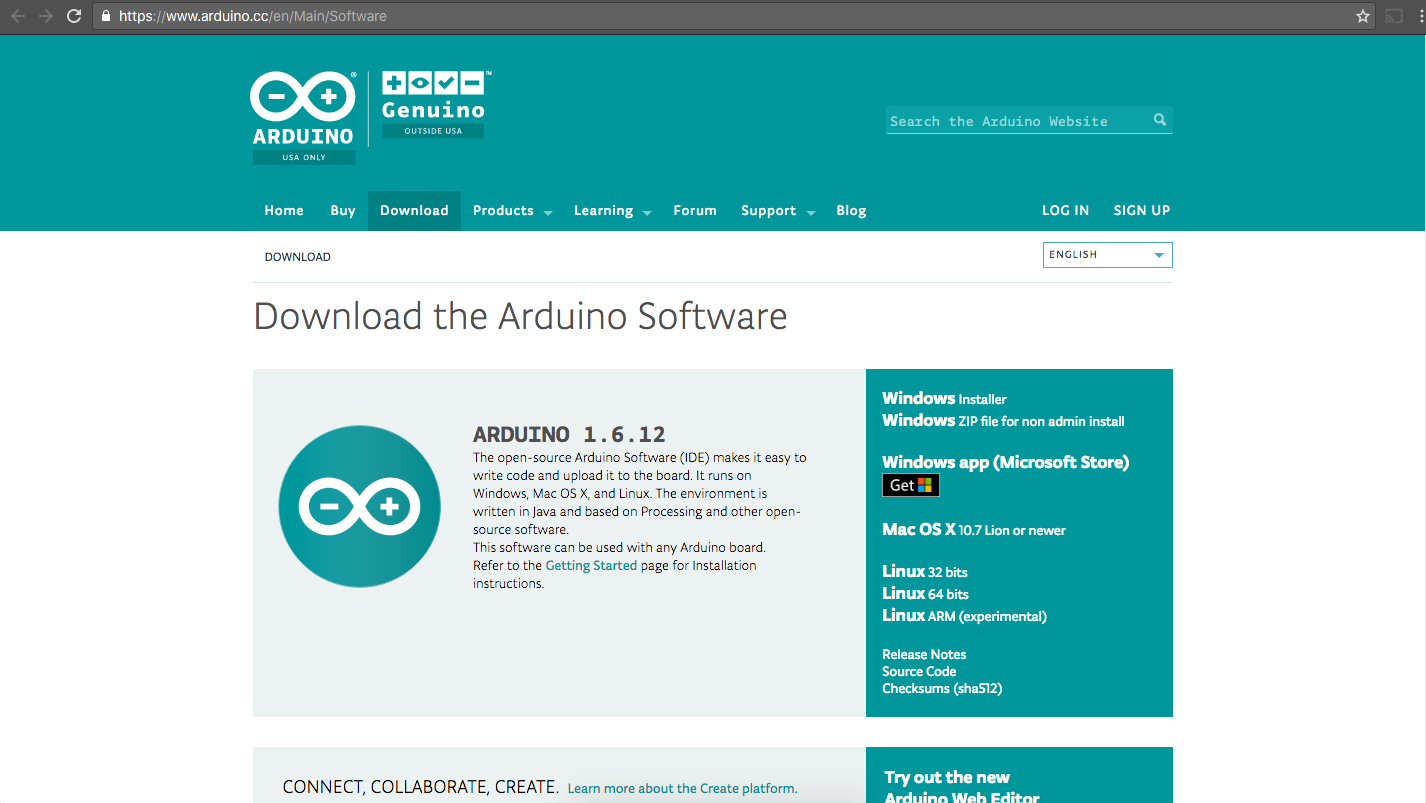This screenshot has height=803, width=1426.
Task: Click the LOG IN link
Action: point(1065,211)
